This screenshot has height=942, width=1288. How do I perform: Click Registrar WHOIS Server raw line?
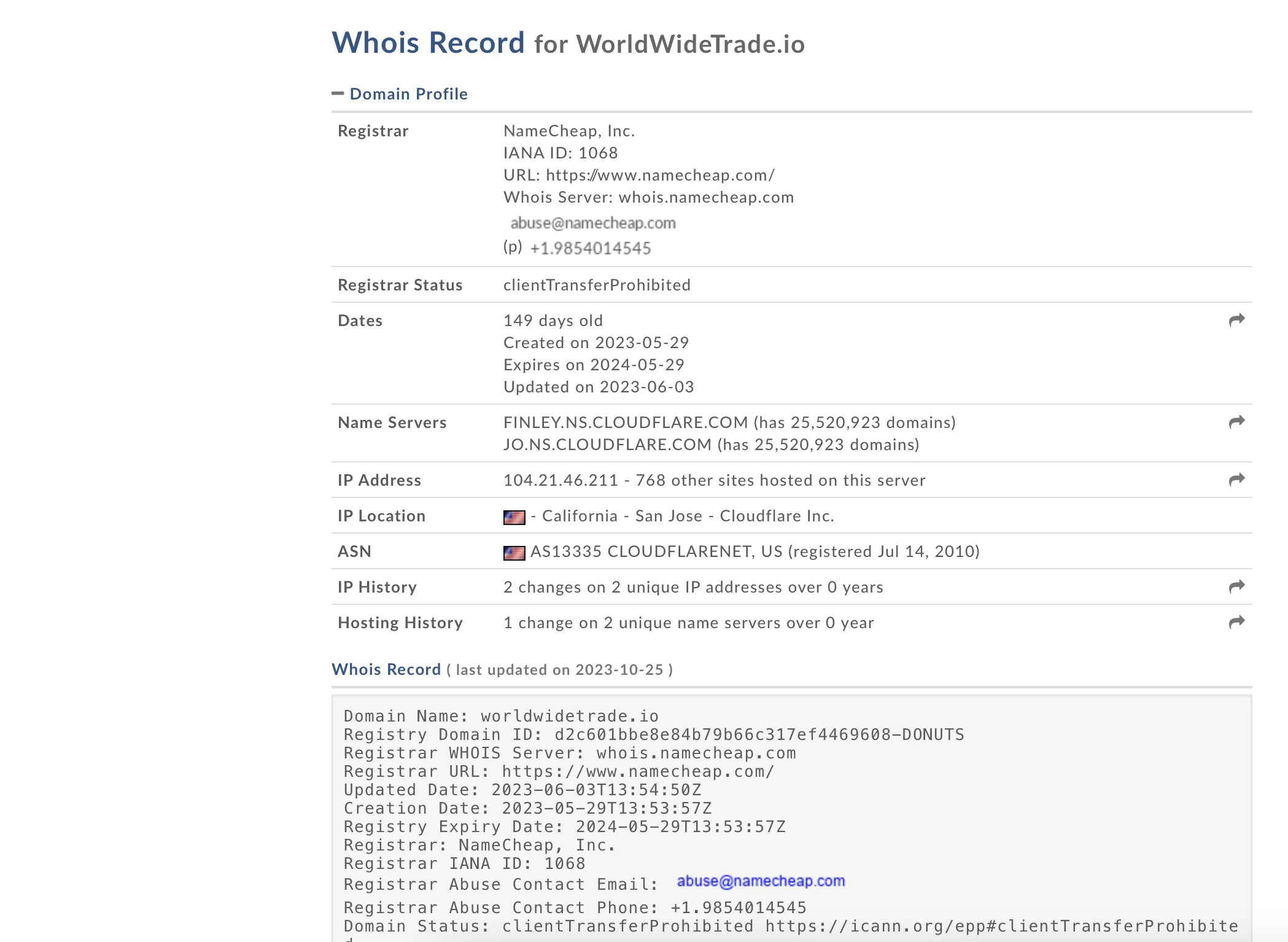click(x=570, y=753)
